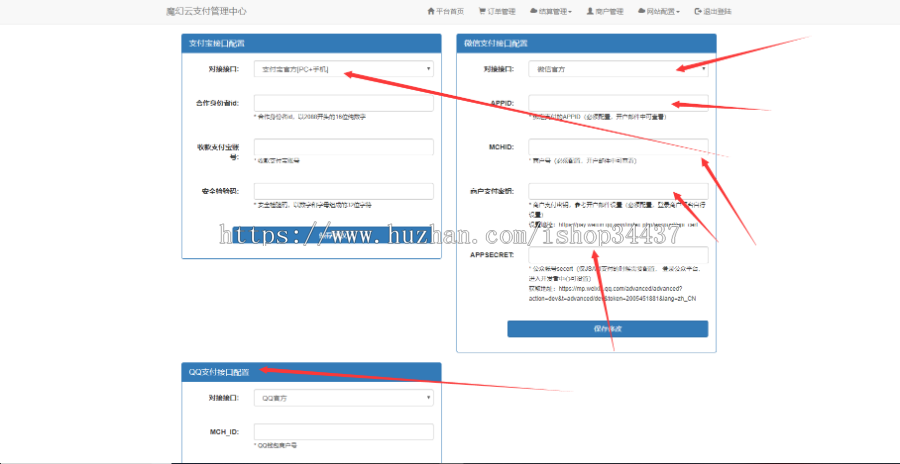Click the 魔幻云支付管理中心 brand title
Image resolution: width=900 pixels, height=464 pixels.
206,12
